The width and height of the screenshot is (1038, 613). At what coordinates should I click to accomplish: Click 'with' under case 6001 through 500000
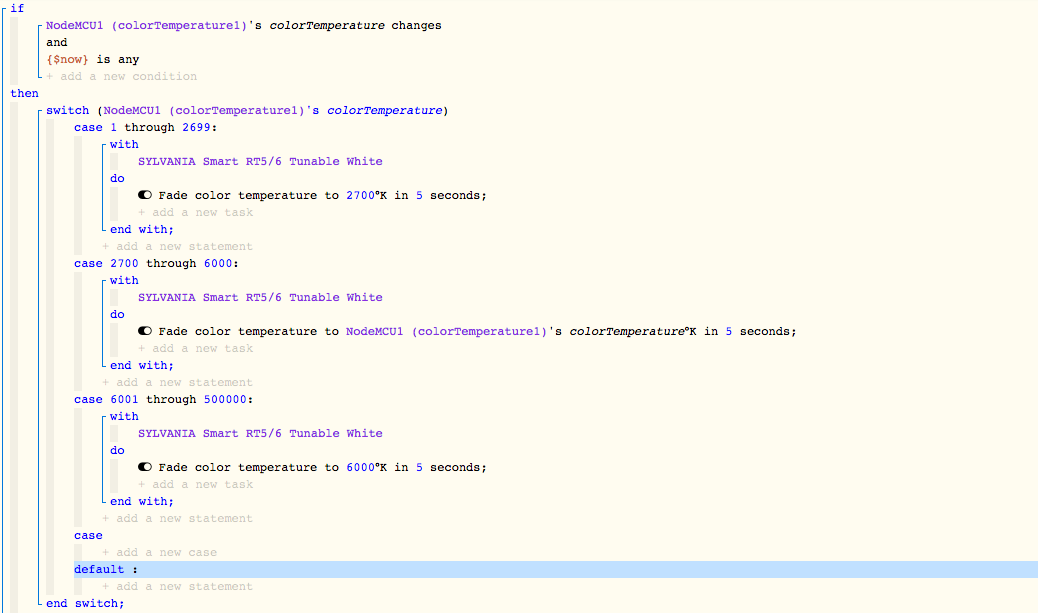[124, 416]
